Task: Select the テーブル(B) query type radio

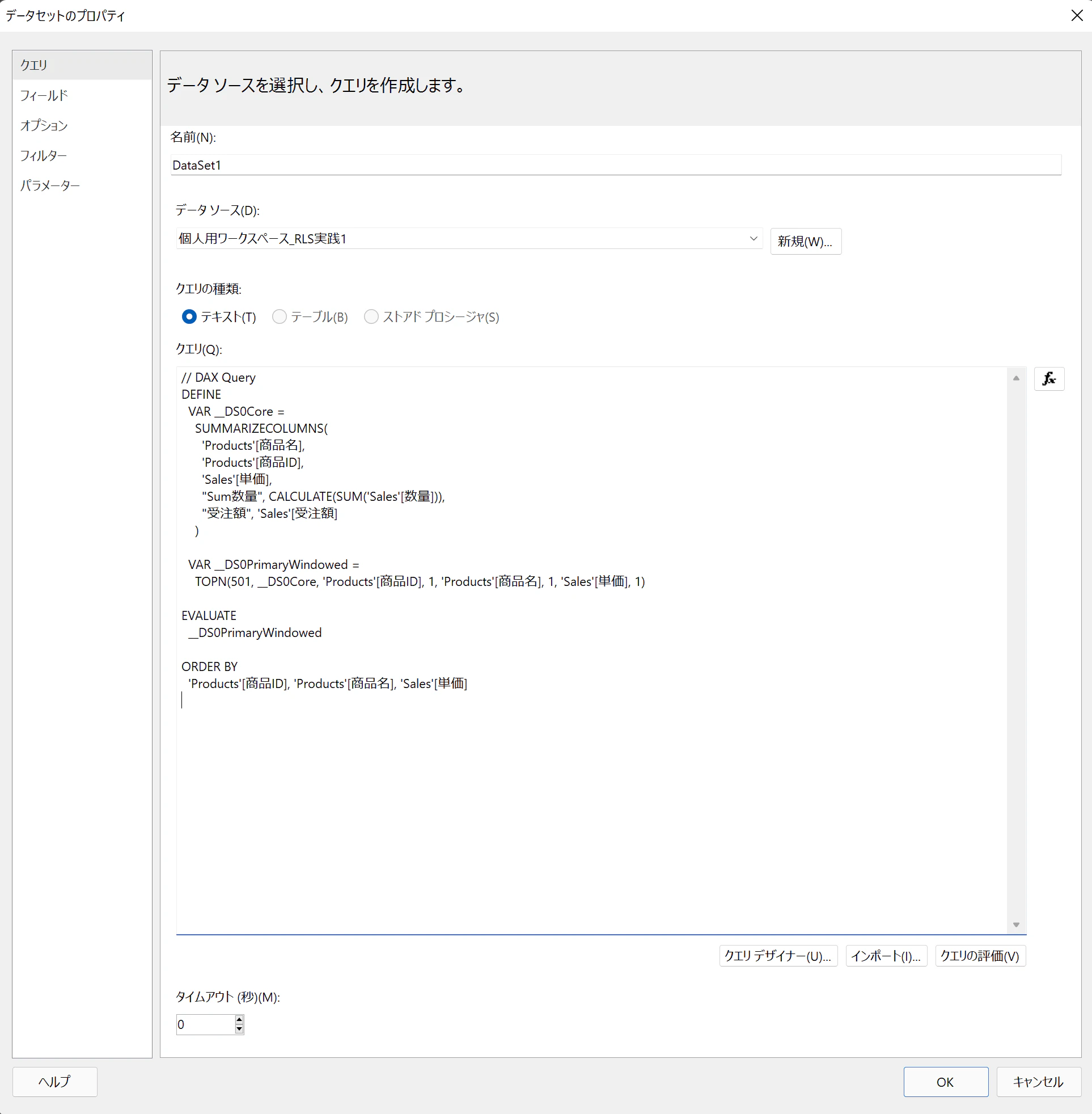Action: 280,317
